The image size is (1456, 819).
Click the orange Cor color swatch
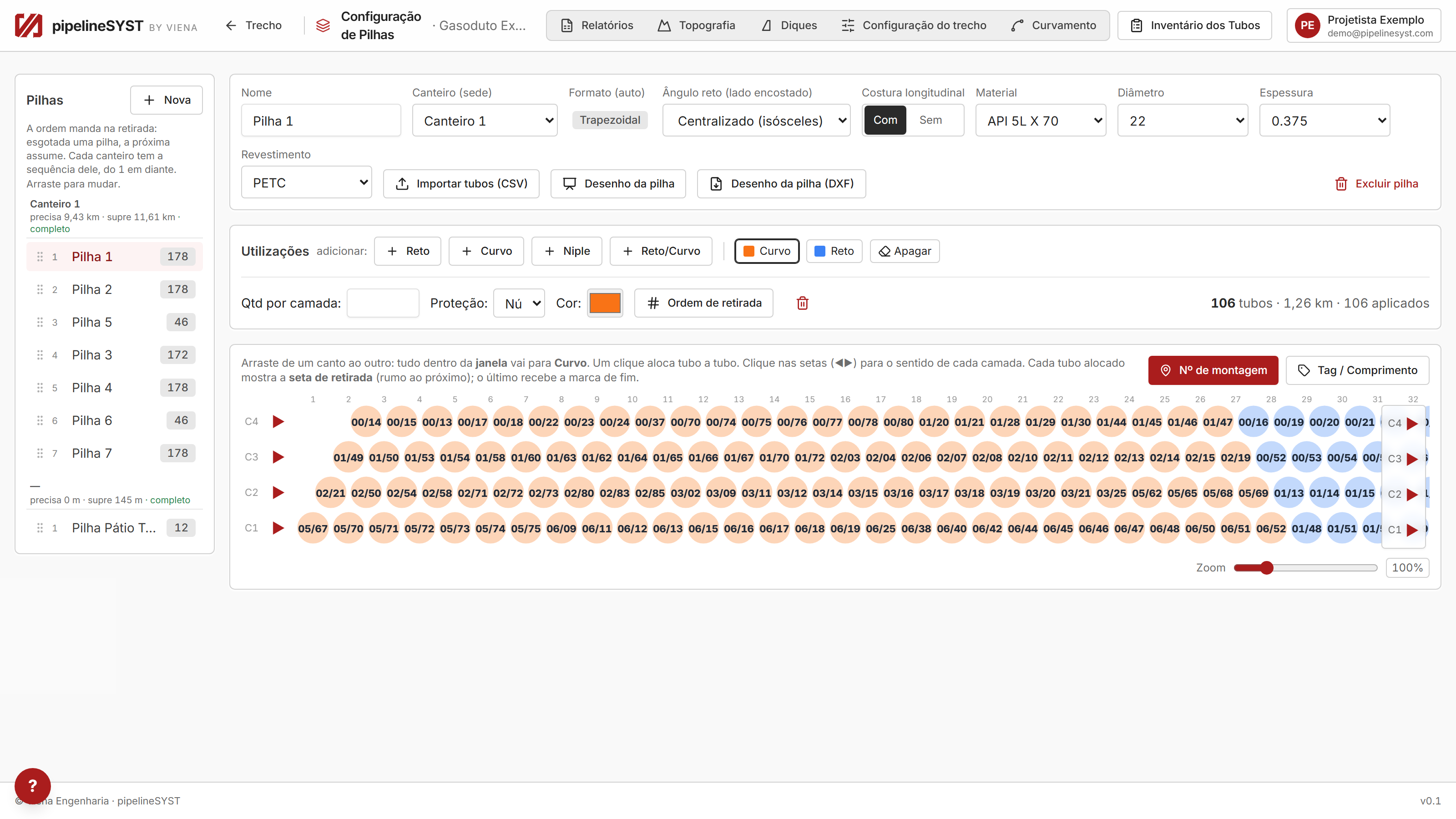coord(605,303)
